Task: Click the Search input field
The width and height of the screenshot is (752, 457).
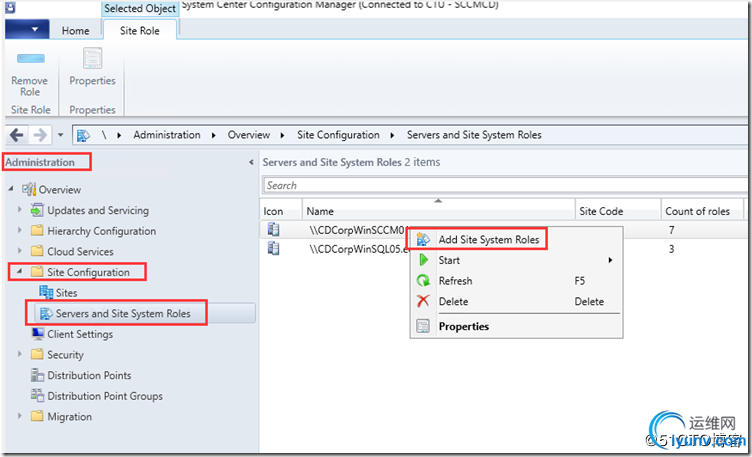Action: [505, 185]
